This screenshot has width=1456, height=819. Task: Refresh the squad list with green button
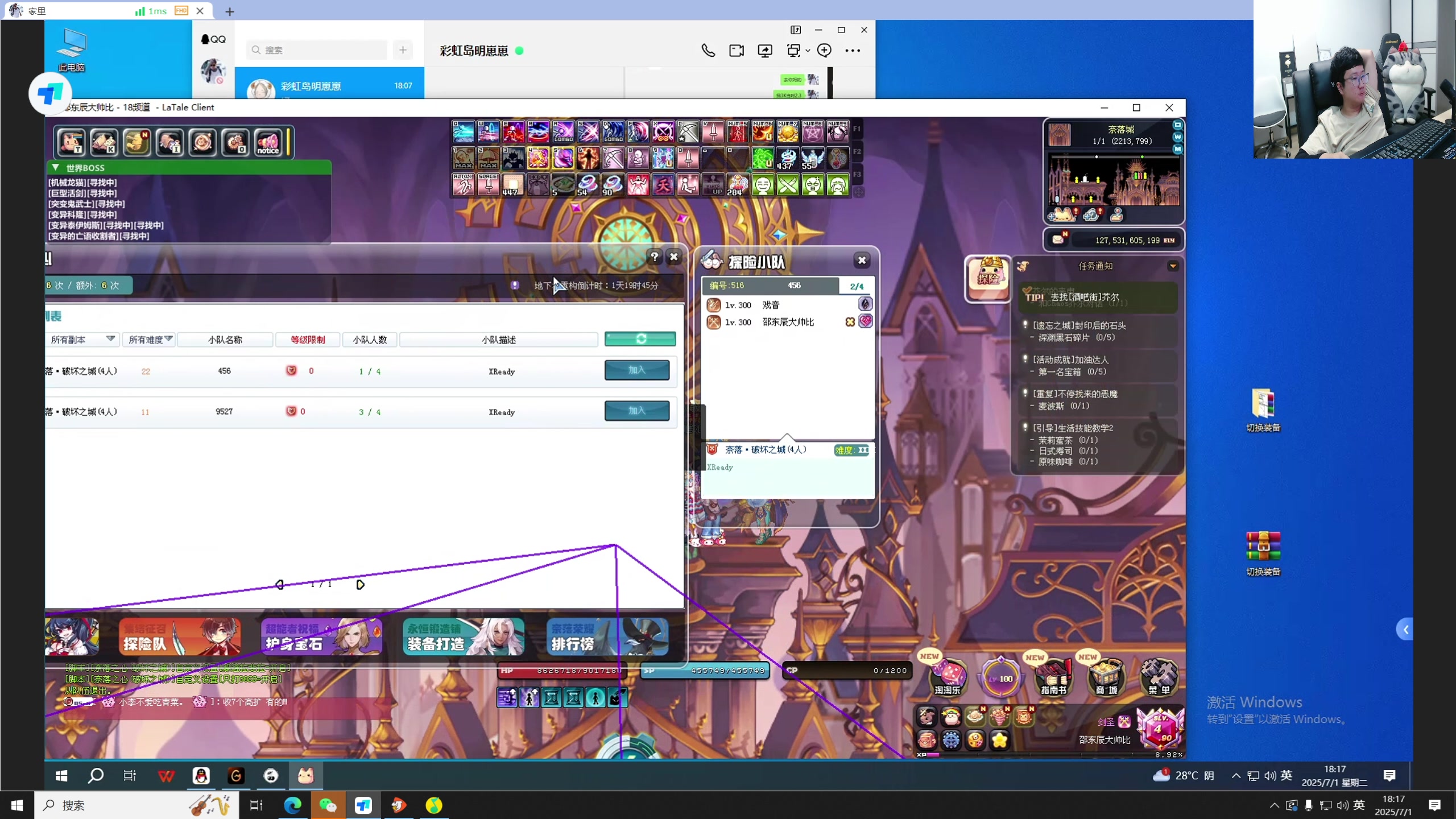click(640, 339)
